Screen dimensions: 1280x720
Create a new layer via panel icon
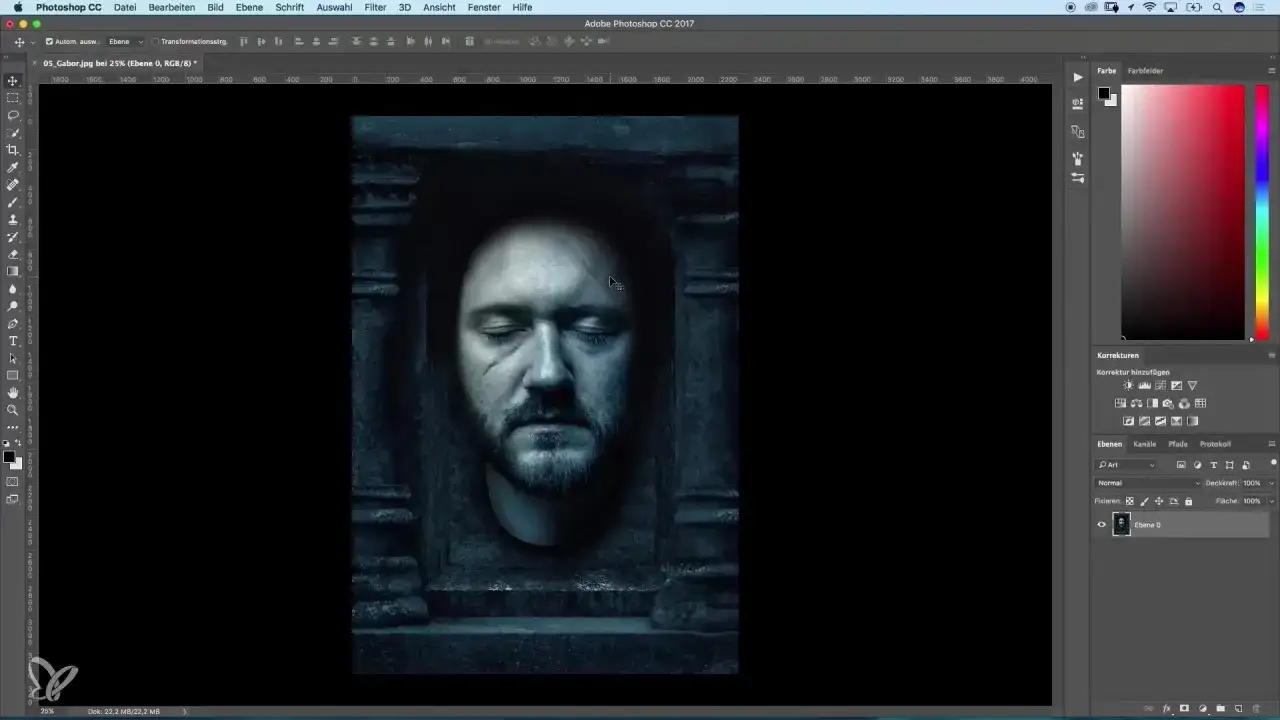[x=1237, y=708]
